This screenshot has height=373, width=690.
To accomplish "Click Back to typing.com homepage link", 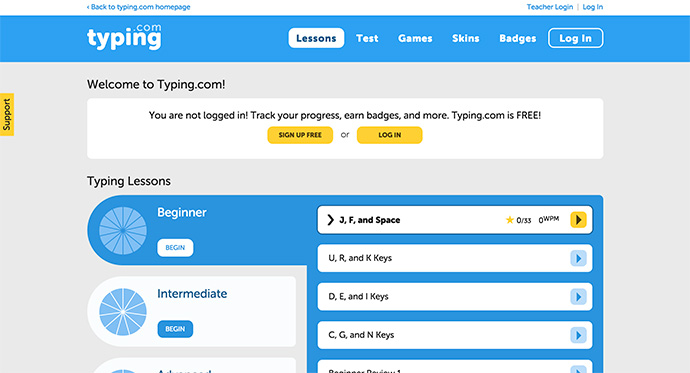I will 138,7.
